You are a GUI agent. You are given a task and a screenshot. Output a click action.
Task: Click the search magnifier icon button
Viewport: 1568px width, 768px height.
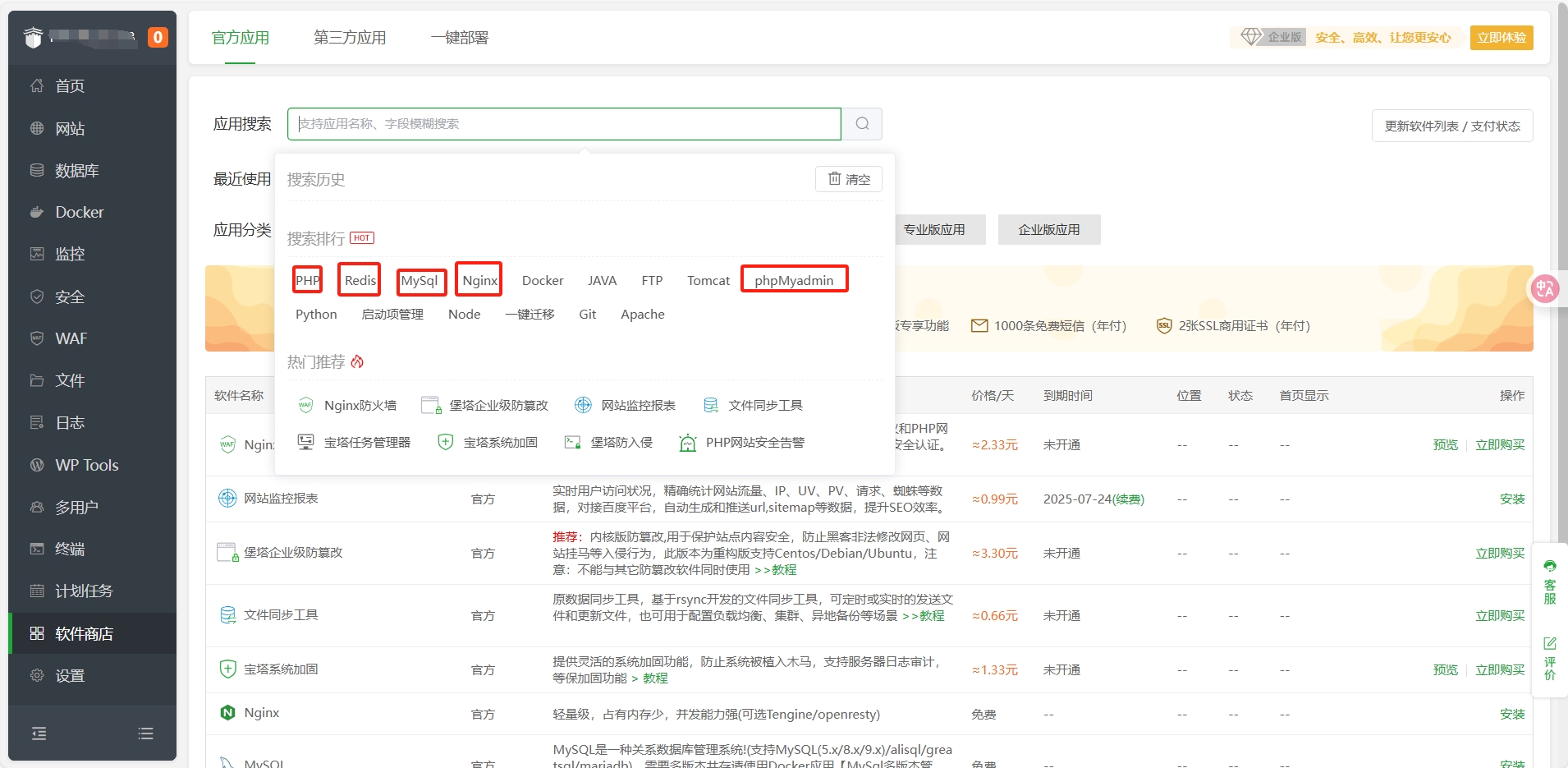(x=862, y=124)
